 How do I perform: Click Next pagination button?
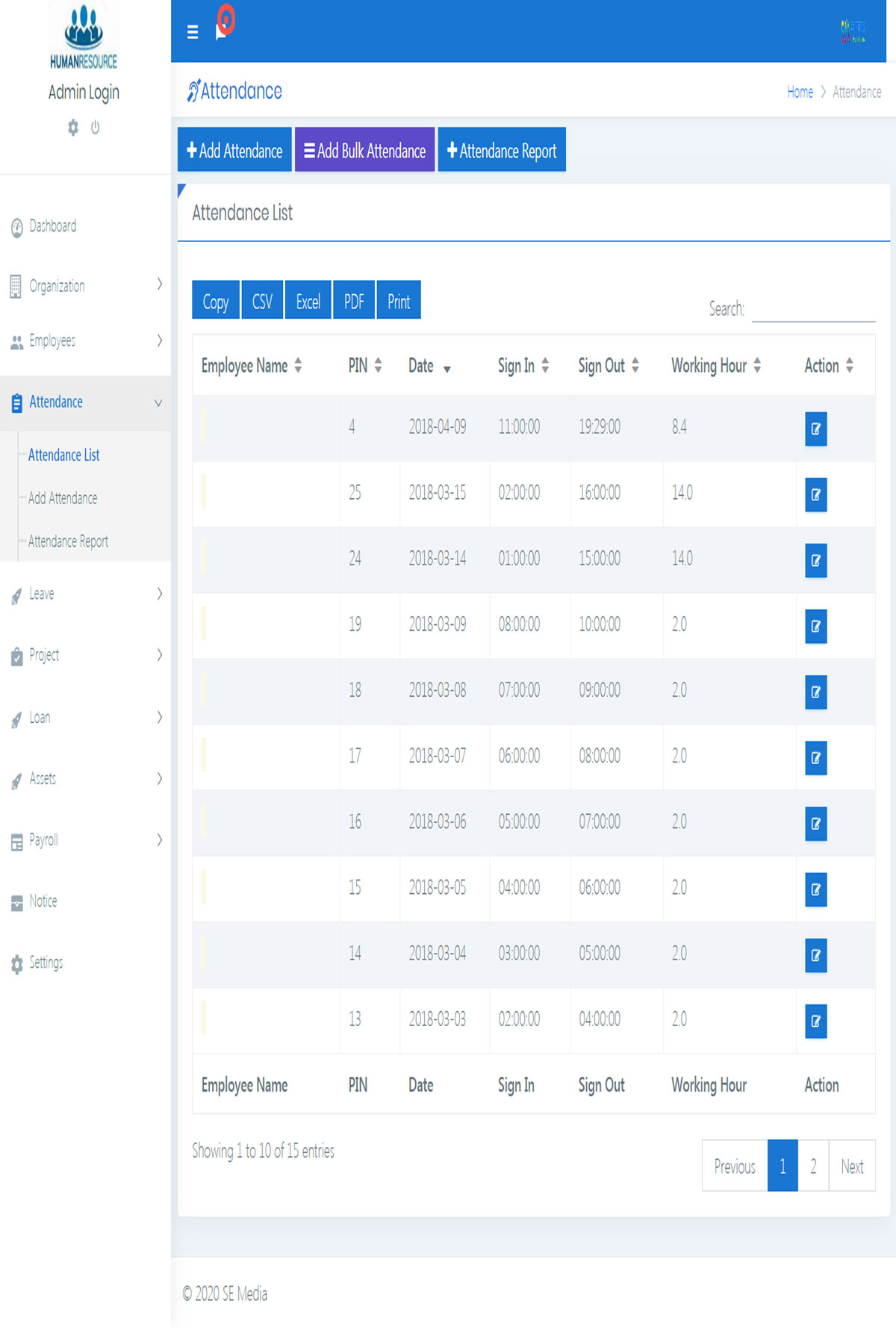(852, 1166)
